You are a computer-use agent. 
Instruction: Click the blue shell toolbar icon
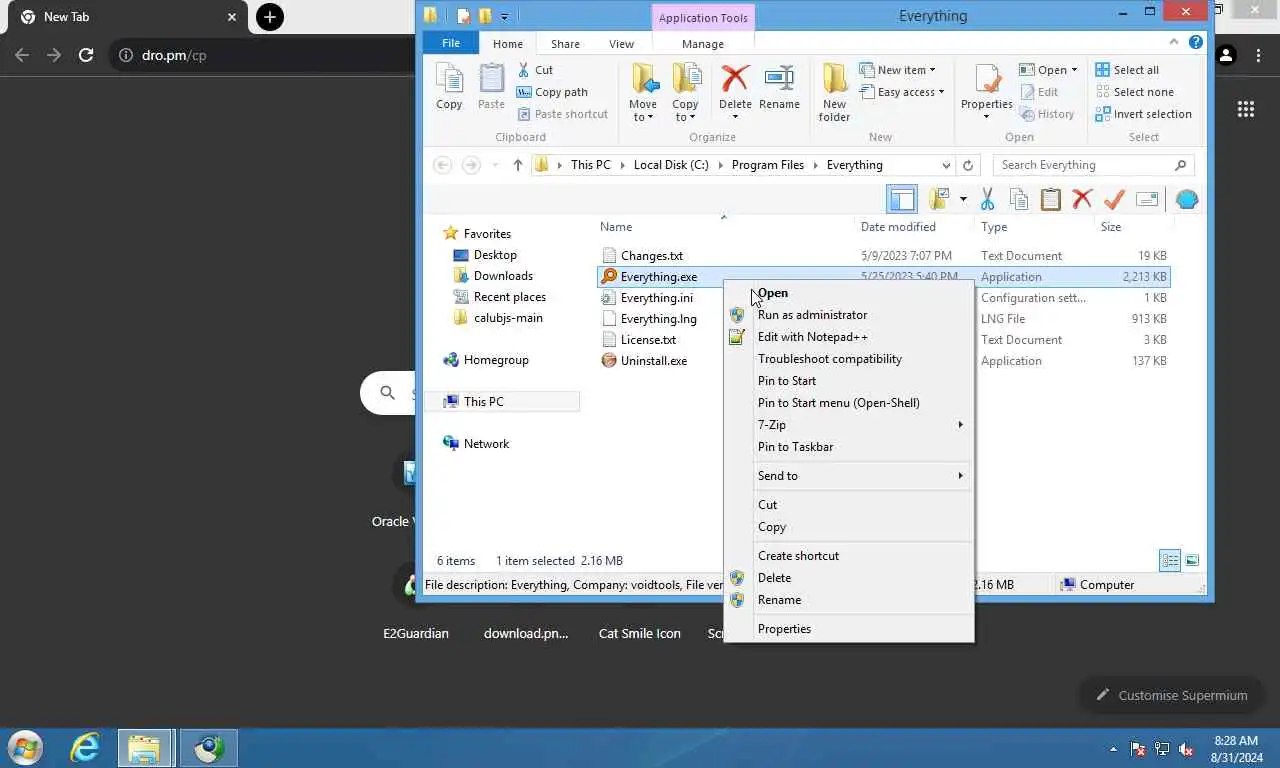(x=1187, y=199)
